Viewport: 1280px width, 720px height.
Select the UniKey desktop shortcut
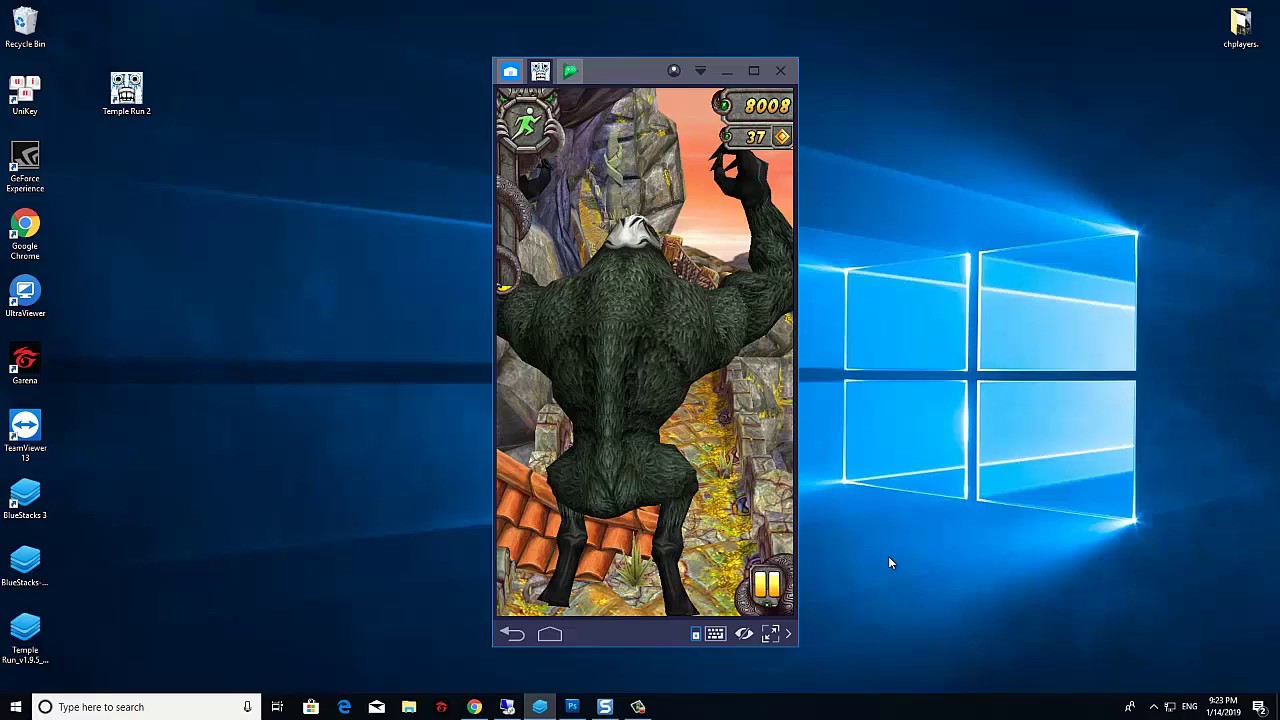click(x=25, y=95)
